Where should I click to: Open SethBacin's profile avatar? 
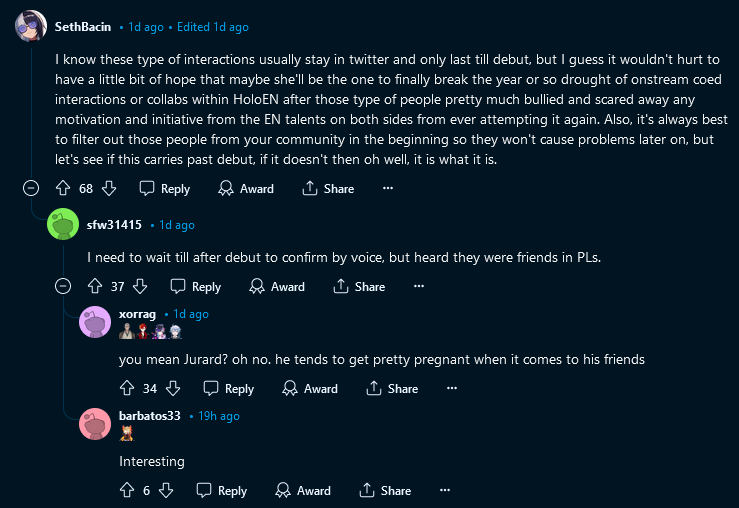coord(31,27)
